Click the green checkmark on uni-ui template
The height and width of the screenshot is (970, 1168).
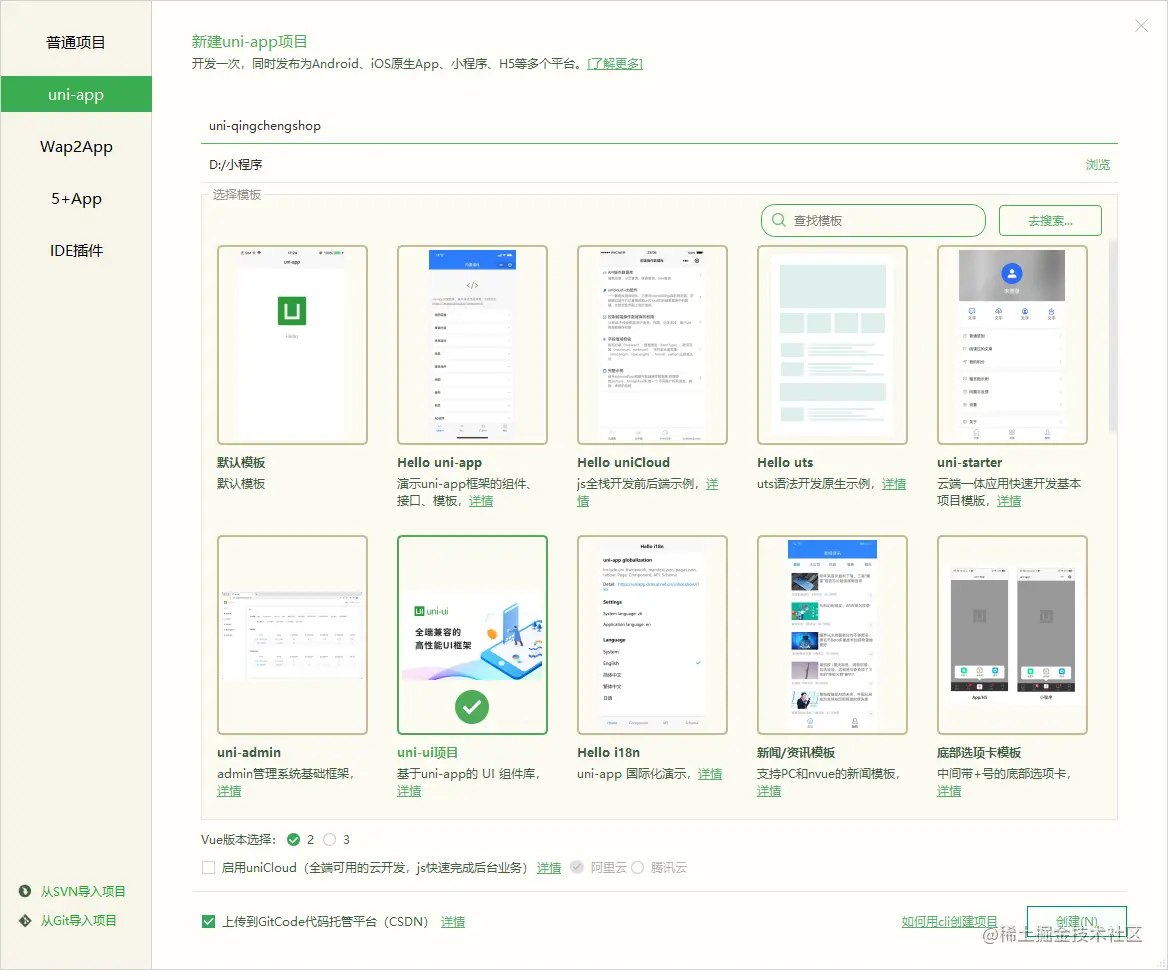[x=472, y=706]
